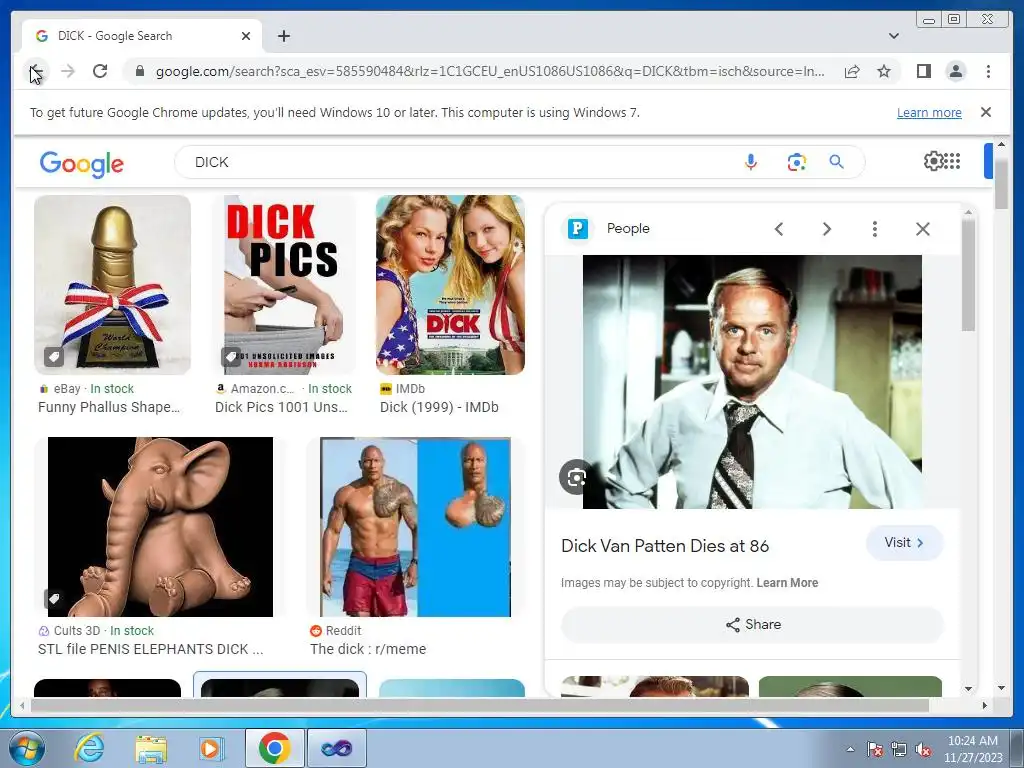1024x768 pixels.
Task: Click the eBay source label
Action: pyautogui.click(x=67, y=389)
